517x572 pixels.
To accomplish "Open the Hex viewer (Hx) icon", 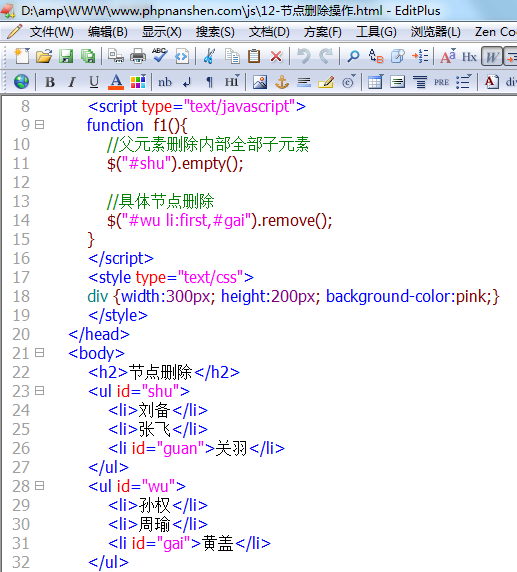I will (469, 57).
